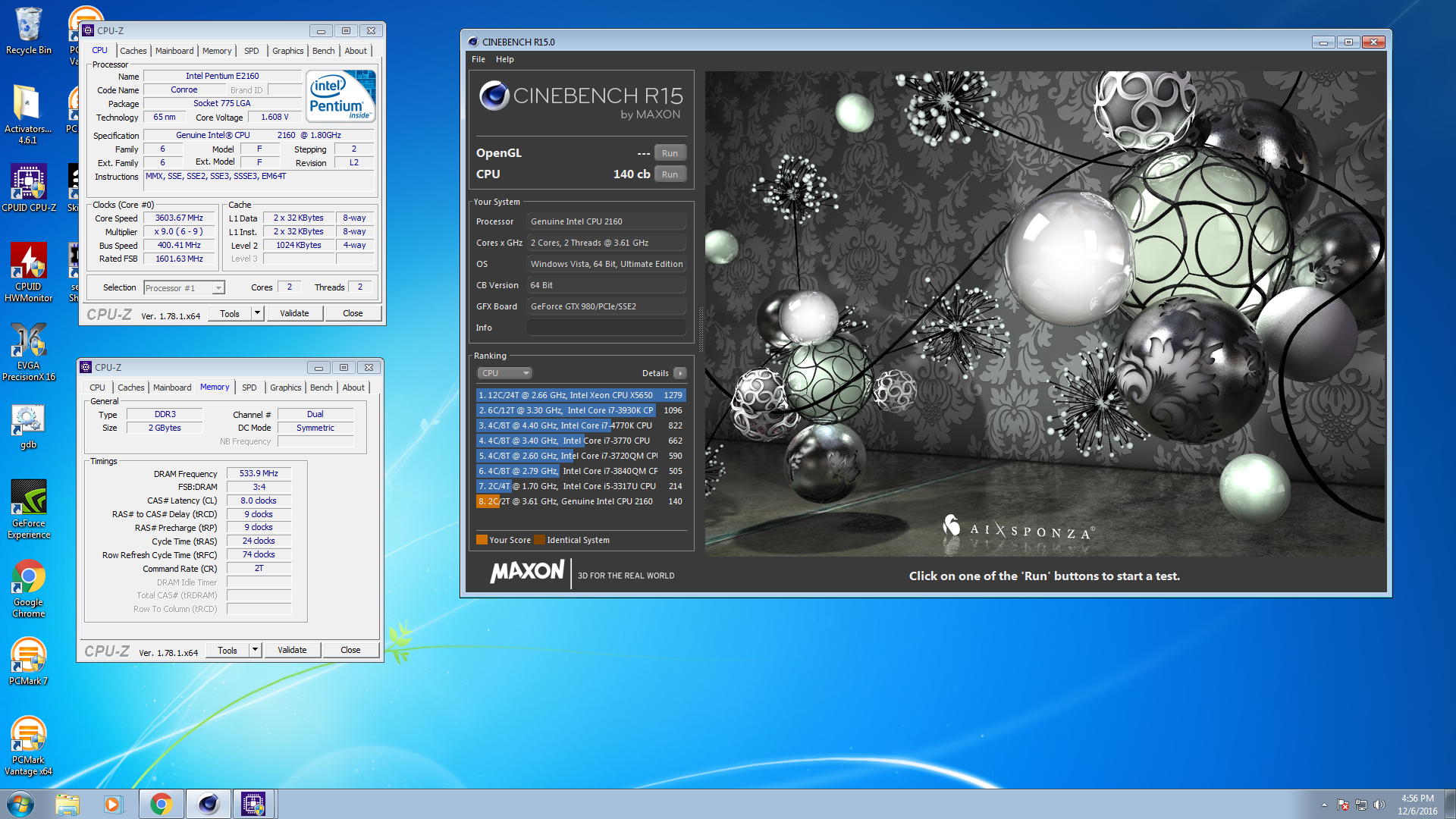The width and height of the screenshot is (1456, 819).
Task: Click the orange Your Score swatch
Action: point(482,540)
